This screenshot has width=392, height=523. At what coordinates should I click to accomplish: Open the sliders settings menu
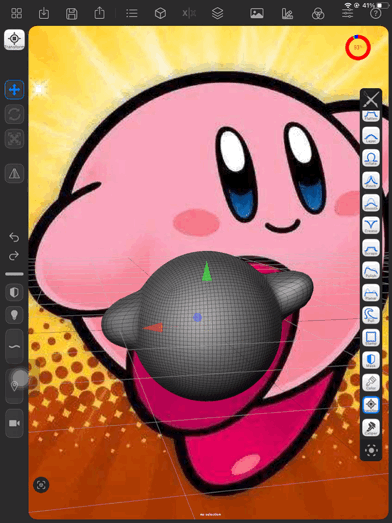[x=347, y=13]
